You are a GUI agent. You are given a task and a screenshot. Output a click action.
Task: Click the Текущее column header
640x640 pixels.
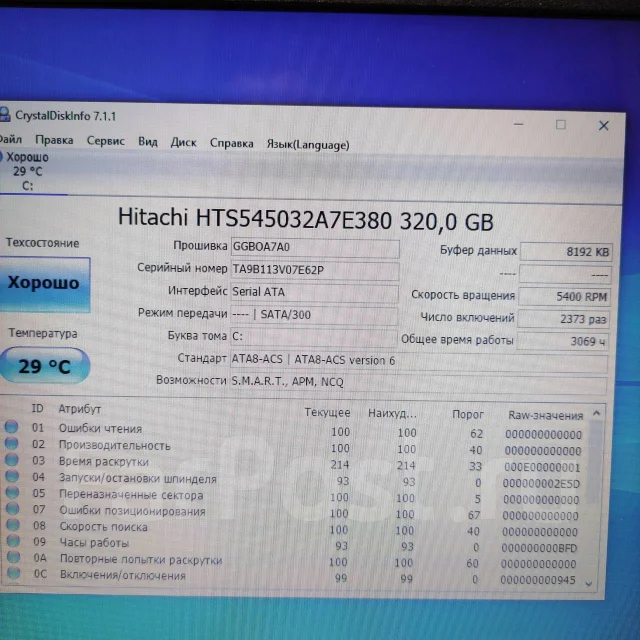pyautogui.click(x=327, y=413)
